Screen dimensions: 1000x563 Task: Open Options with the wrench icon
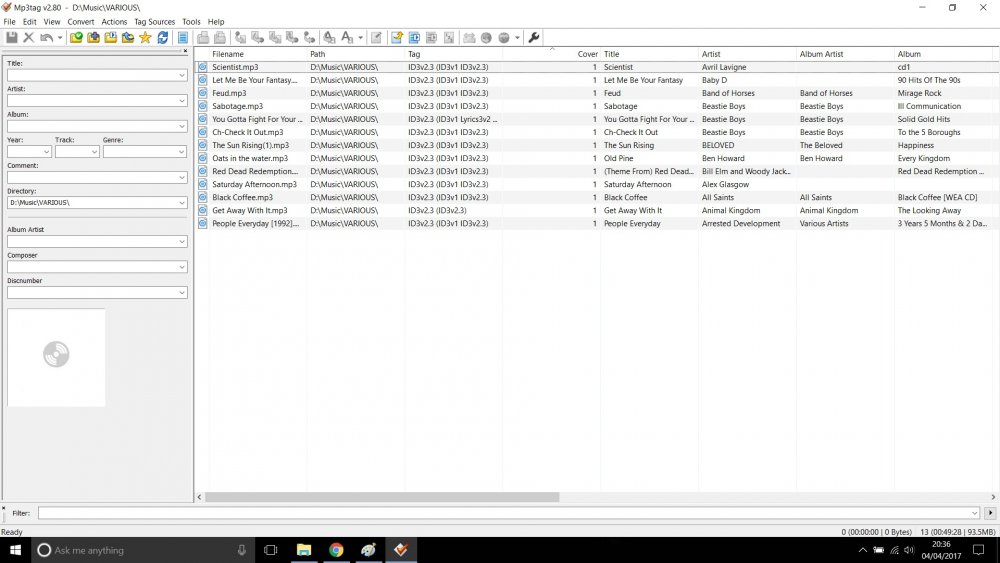pos(534,38)
